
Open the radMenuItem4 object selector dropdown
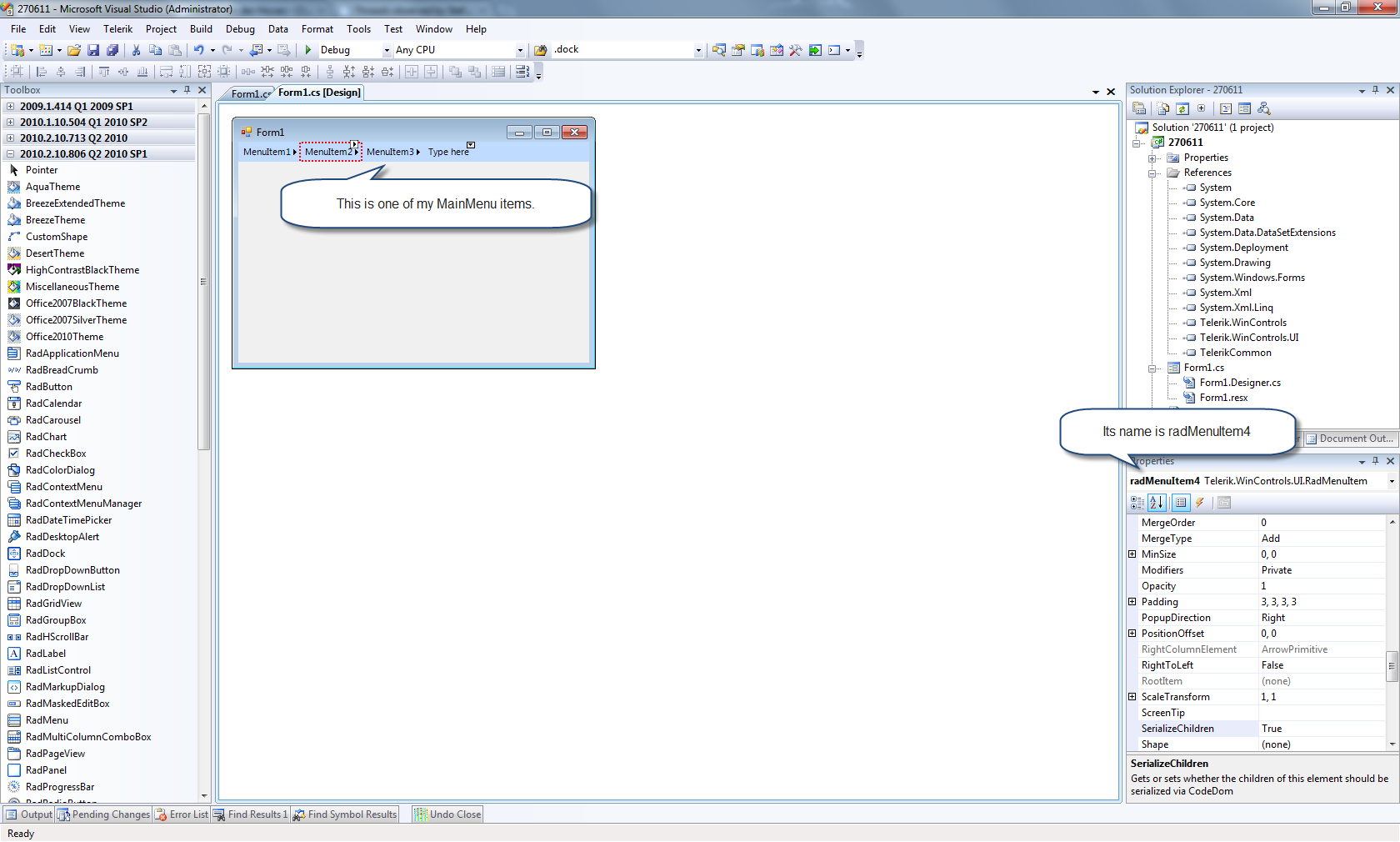coord(1392,481)
